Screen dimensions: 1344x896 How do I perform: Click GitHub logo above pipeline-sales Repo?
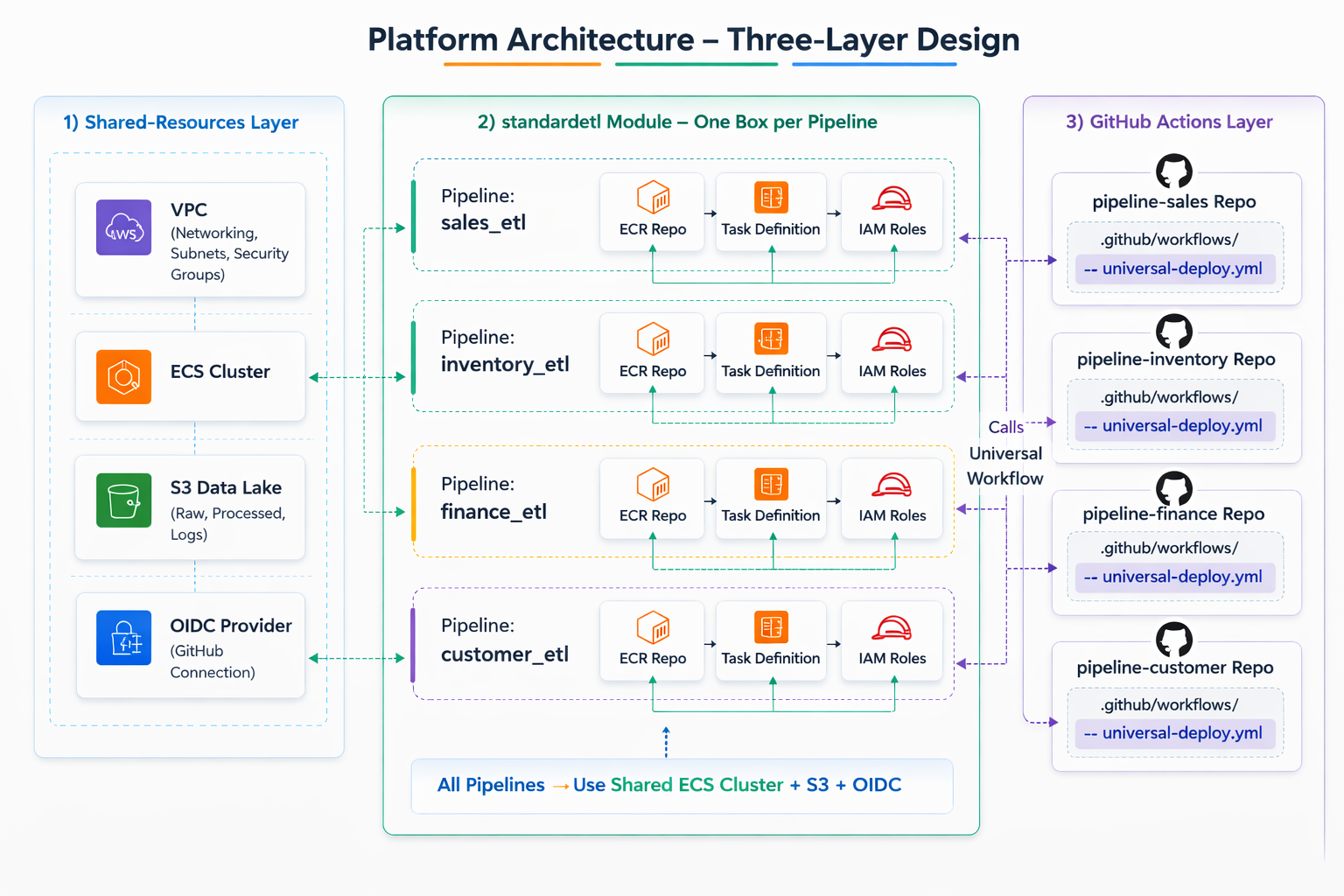[1174, 171]
